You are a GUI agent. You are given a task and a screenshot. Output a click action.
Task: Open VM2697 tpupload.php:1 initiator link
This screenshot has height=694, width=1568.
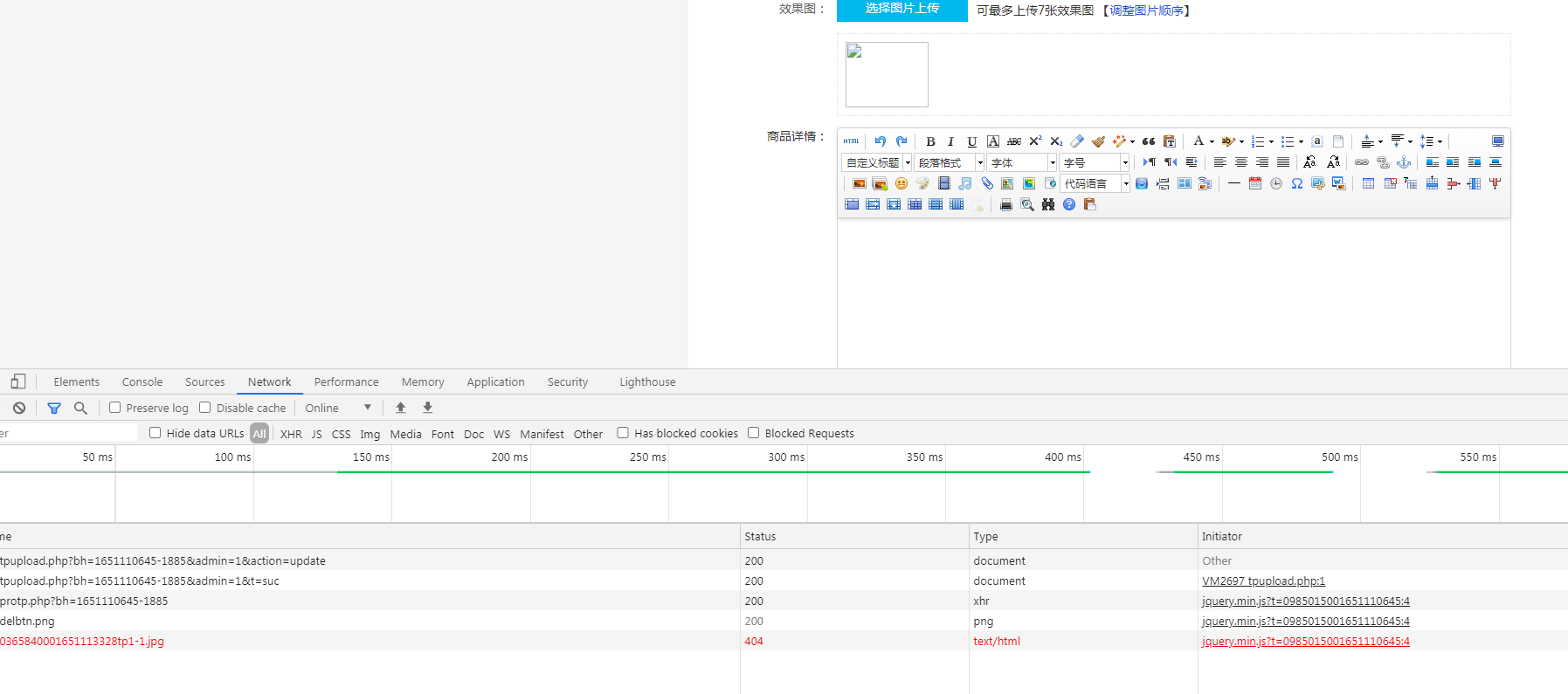tap(1263, 581)
